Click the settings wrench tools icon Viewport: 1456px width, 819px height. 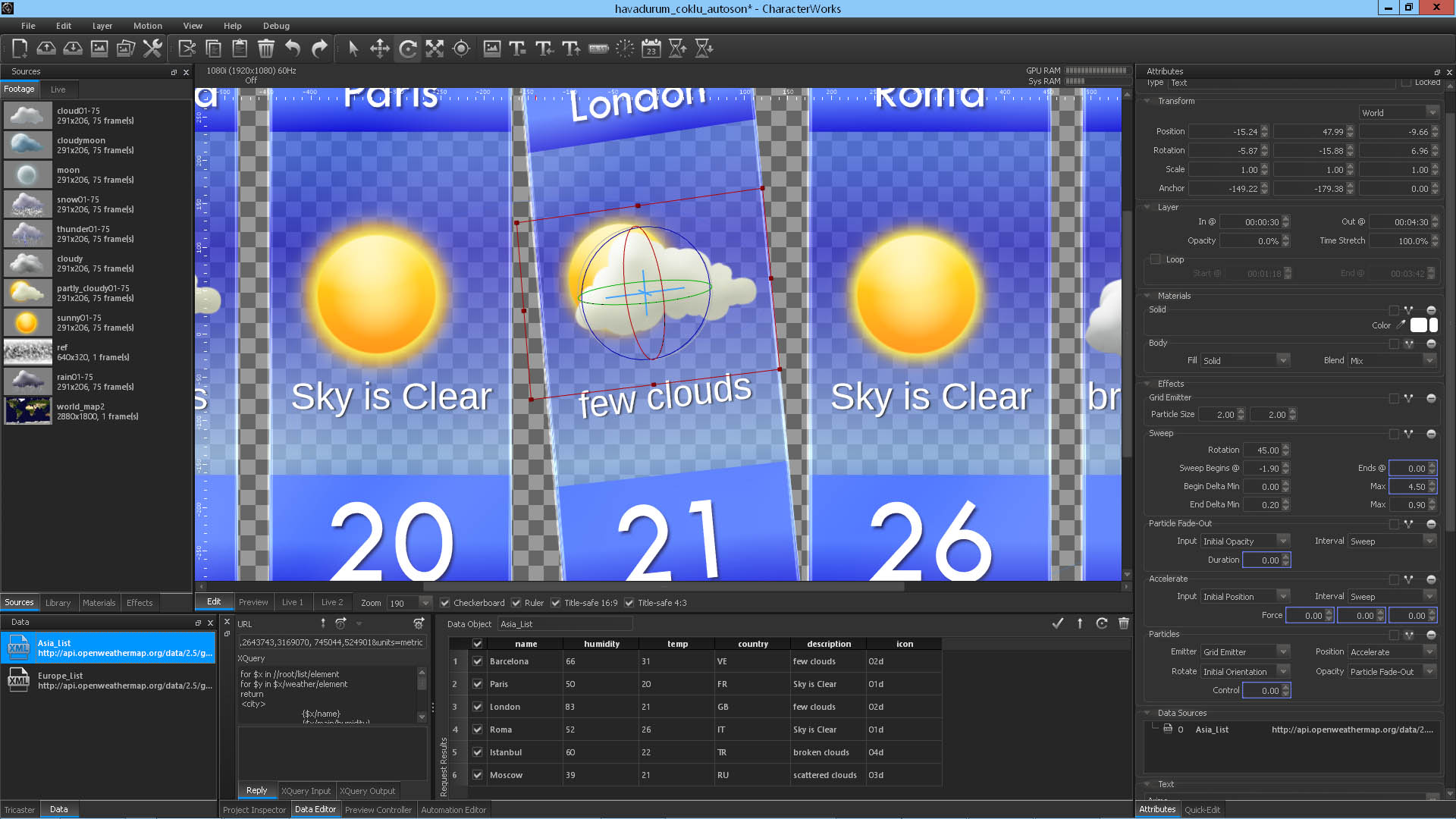[152, 49]
